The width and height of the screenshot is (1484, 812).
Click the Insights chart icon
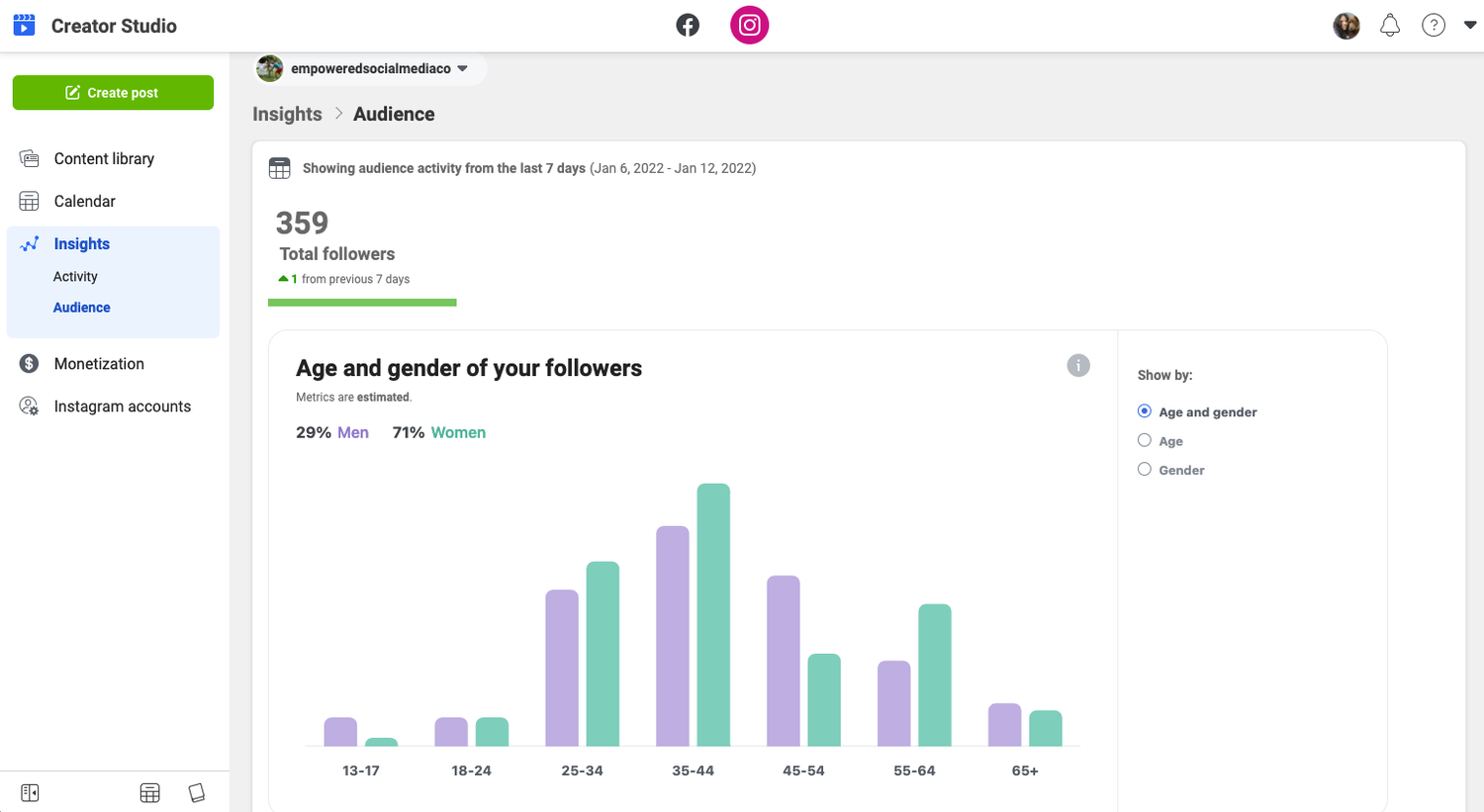[x=29, y=243]
